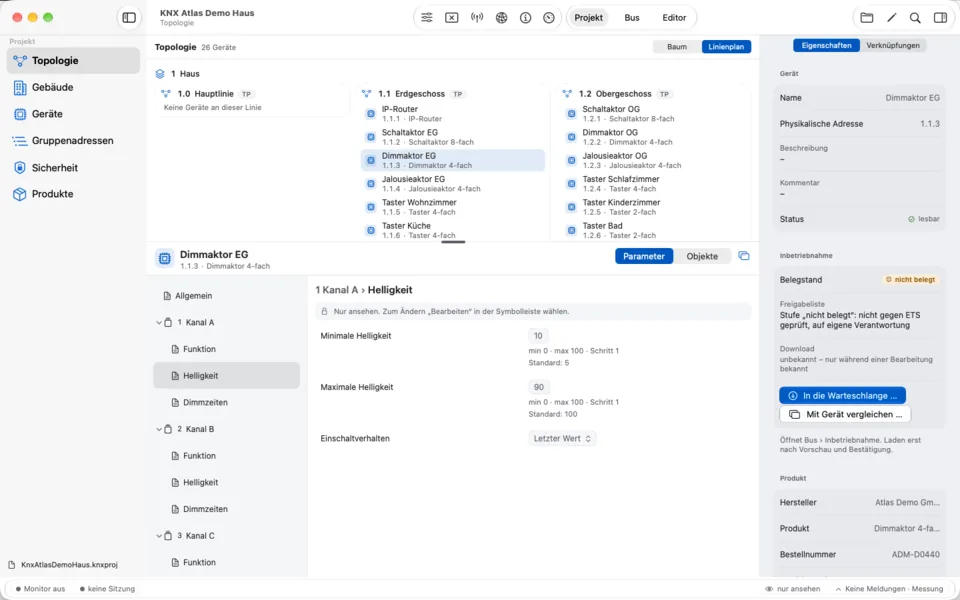Viewport: 960px width, 600px height.
Task: Click the 1.1 Erdgeschoss line icon
Action: coord(366,94)
